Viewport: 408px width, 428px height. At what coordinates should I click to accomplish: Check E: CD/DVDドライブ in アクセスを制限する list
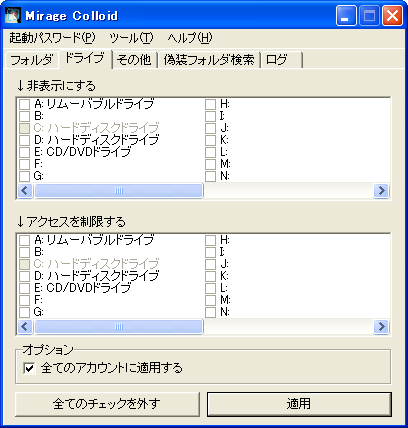tap(24, 288)
